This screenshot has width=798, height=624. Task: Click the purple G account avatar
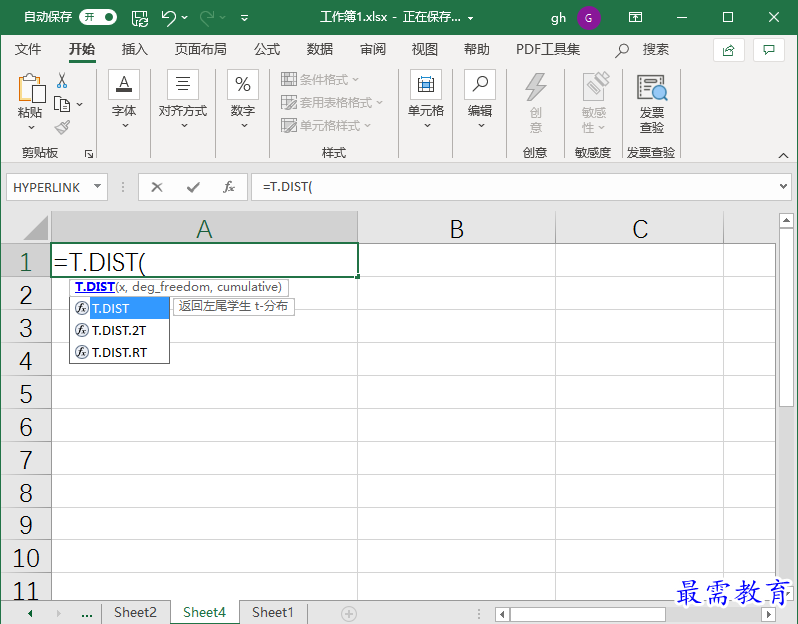pos(589,18)
